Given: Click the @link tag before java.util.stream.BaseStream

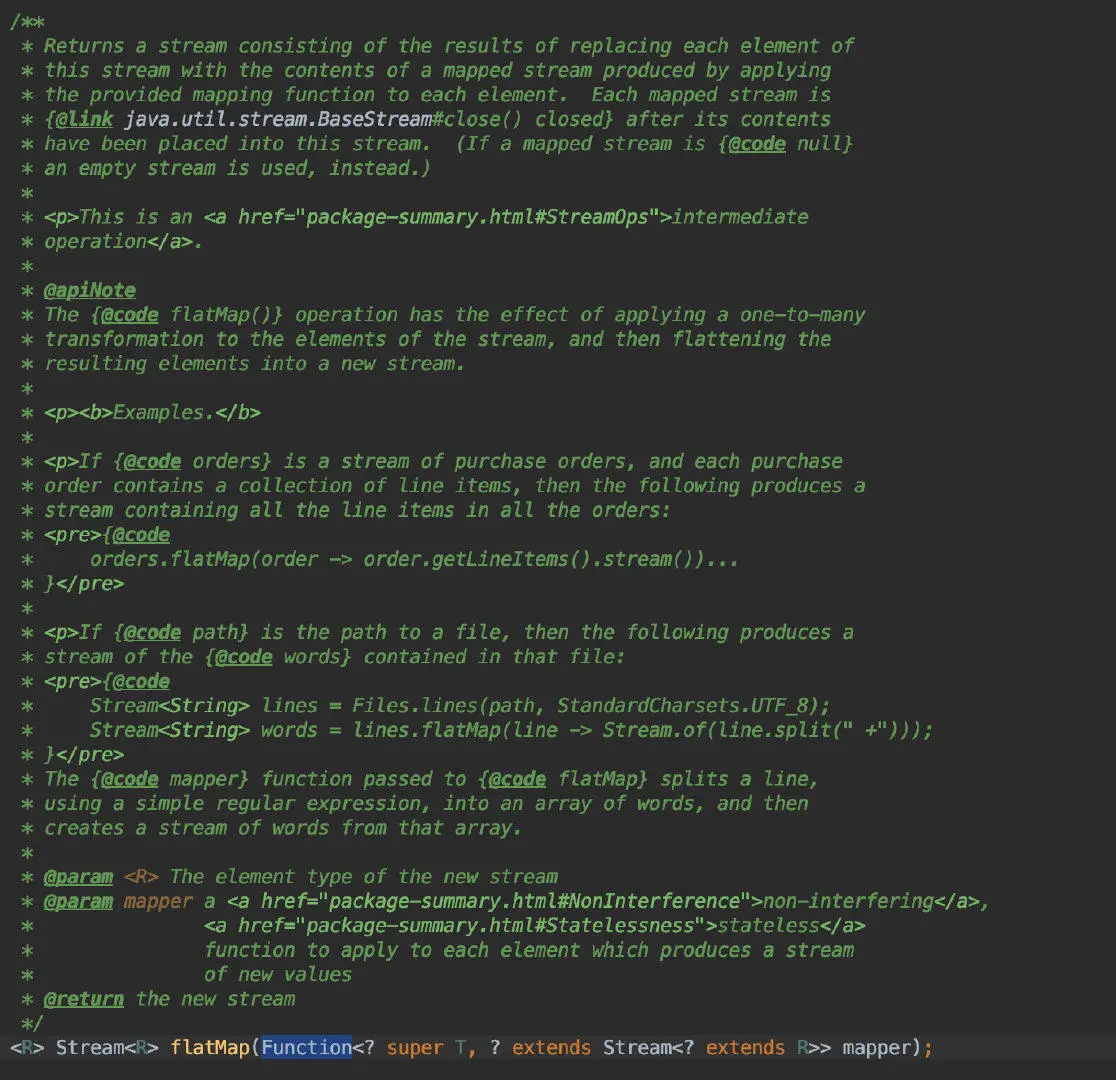Looking at the screenshot, I should coord(84,119).
